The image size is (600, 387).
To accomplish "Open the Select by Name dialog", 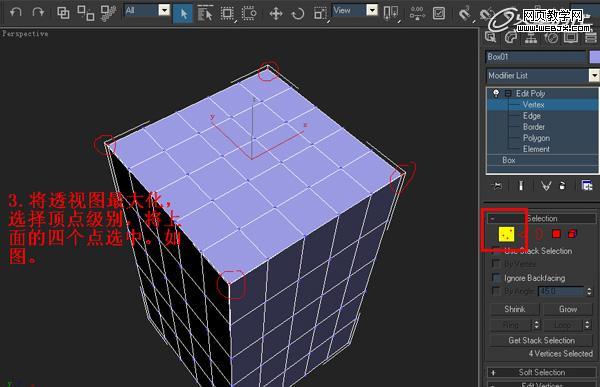I will 205,14.
